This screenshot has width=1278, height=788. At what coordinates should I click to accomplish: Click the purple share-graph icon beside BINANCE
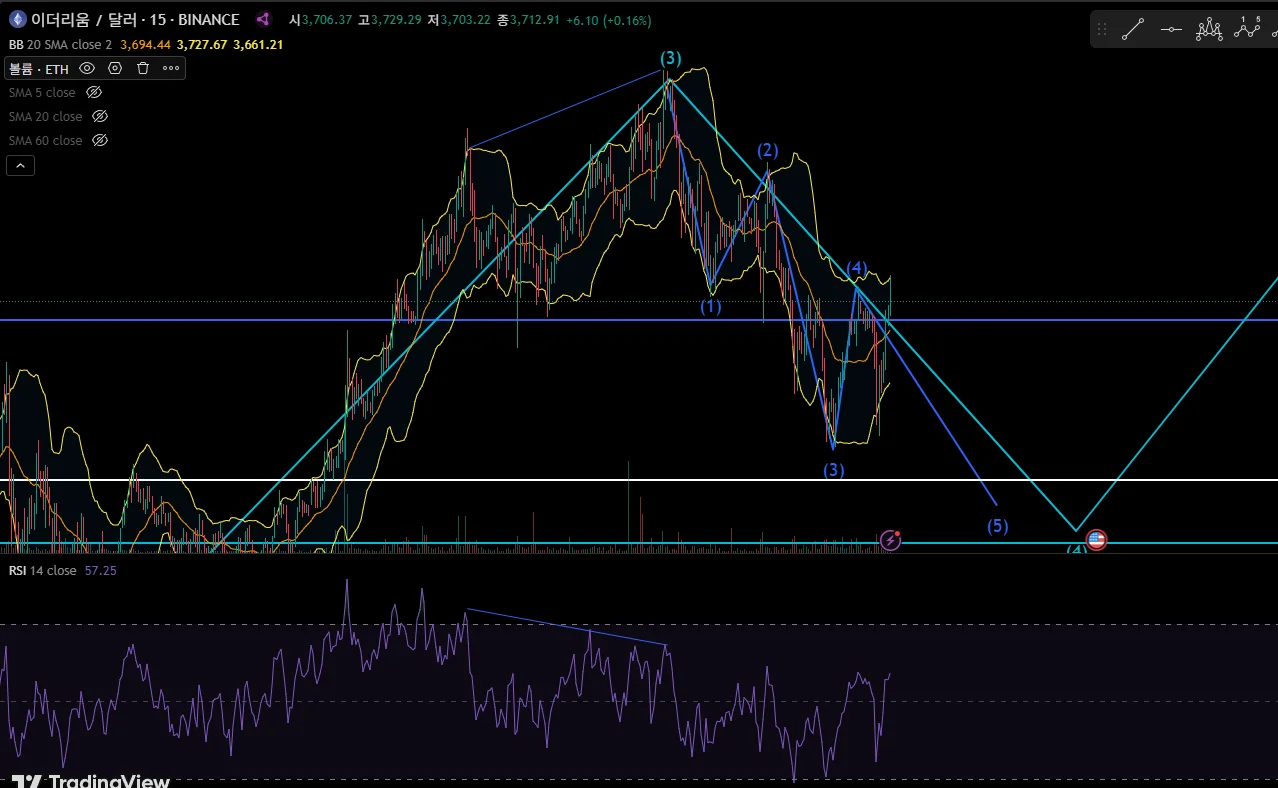coord(263,19)
